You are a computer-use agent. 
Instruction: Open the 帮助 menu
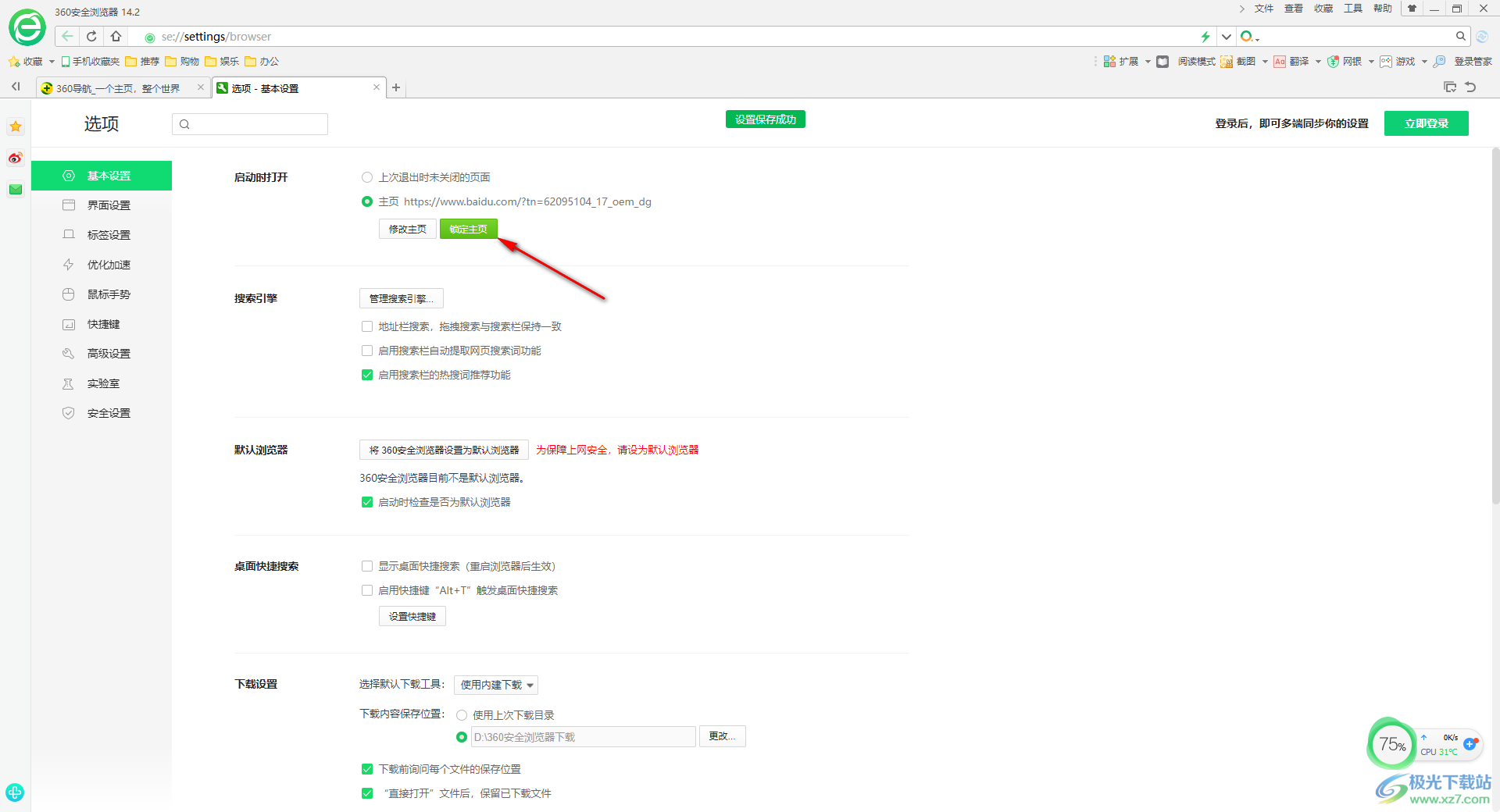click(1383, 9)
